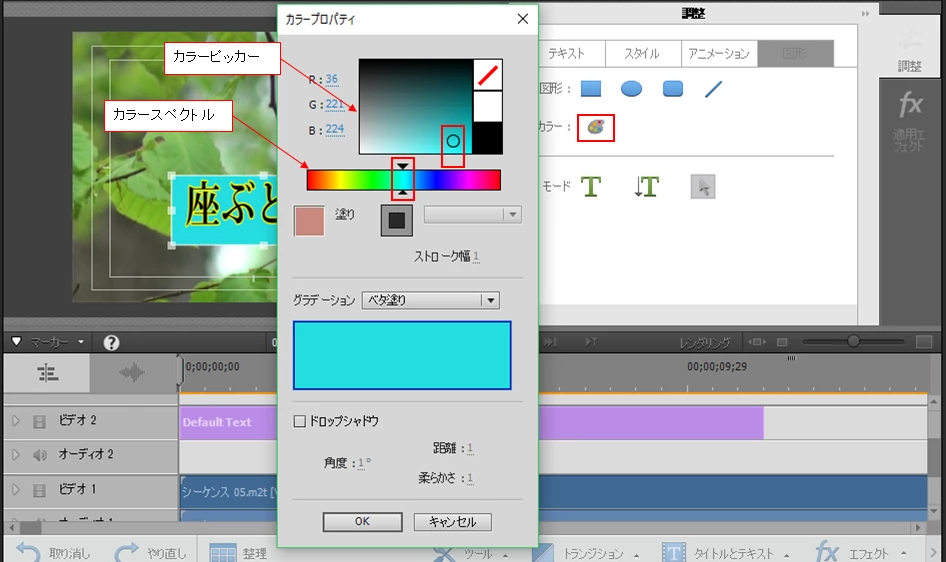Close the color properties dialog
Viewport: 946px width, 562px height.
pyautogui.click(x=522, y=19)
